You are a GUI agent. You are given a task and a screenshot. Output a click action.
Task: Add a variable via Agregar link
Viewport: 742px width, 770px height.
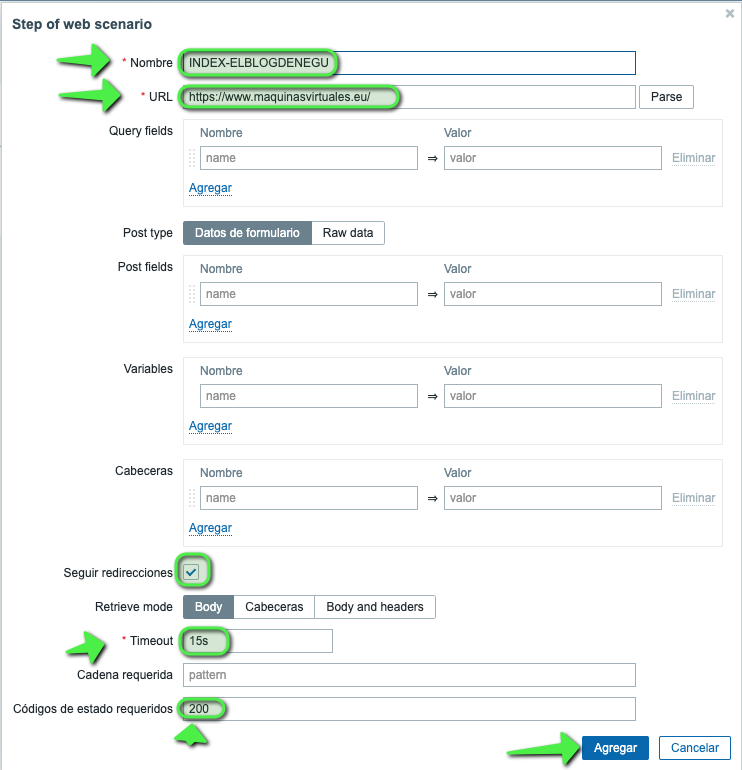pyautogui.click(x=210, y=426)
